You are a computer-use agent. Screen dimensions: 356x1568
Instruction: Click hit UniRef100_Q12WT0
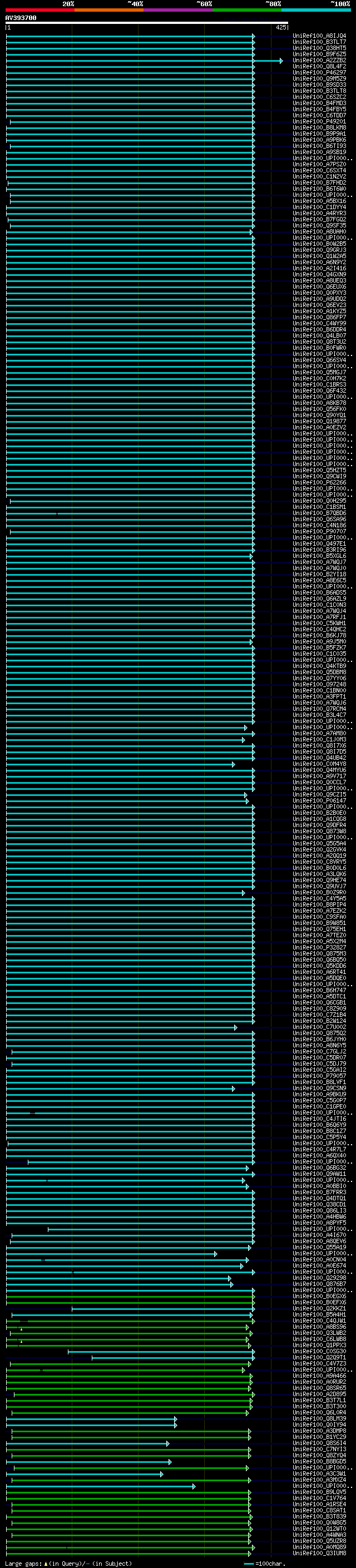[319, 1529]
